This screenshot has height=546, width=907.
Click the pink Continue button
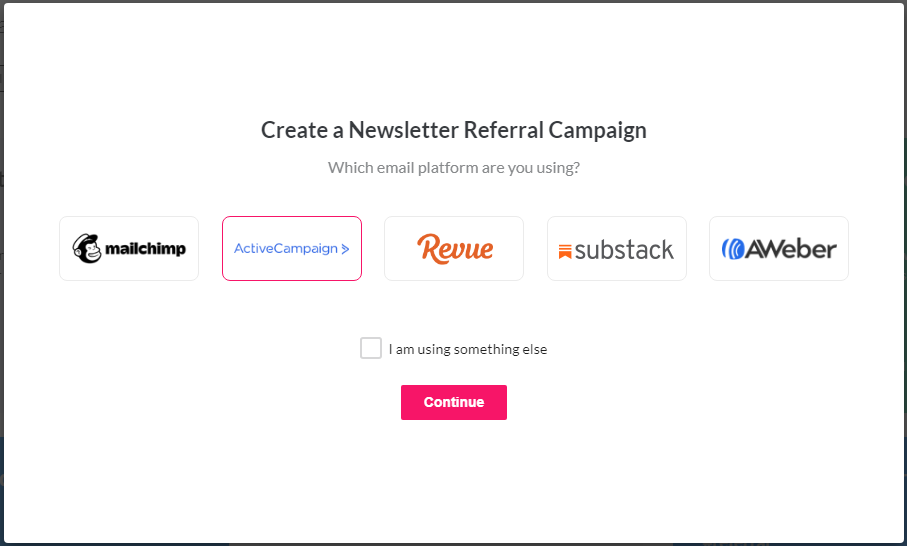pos(454,403)
